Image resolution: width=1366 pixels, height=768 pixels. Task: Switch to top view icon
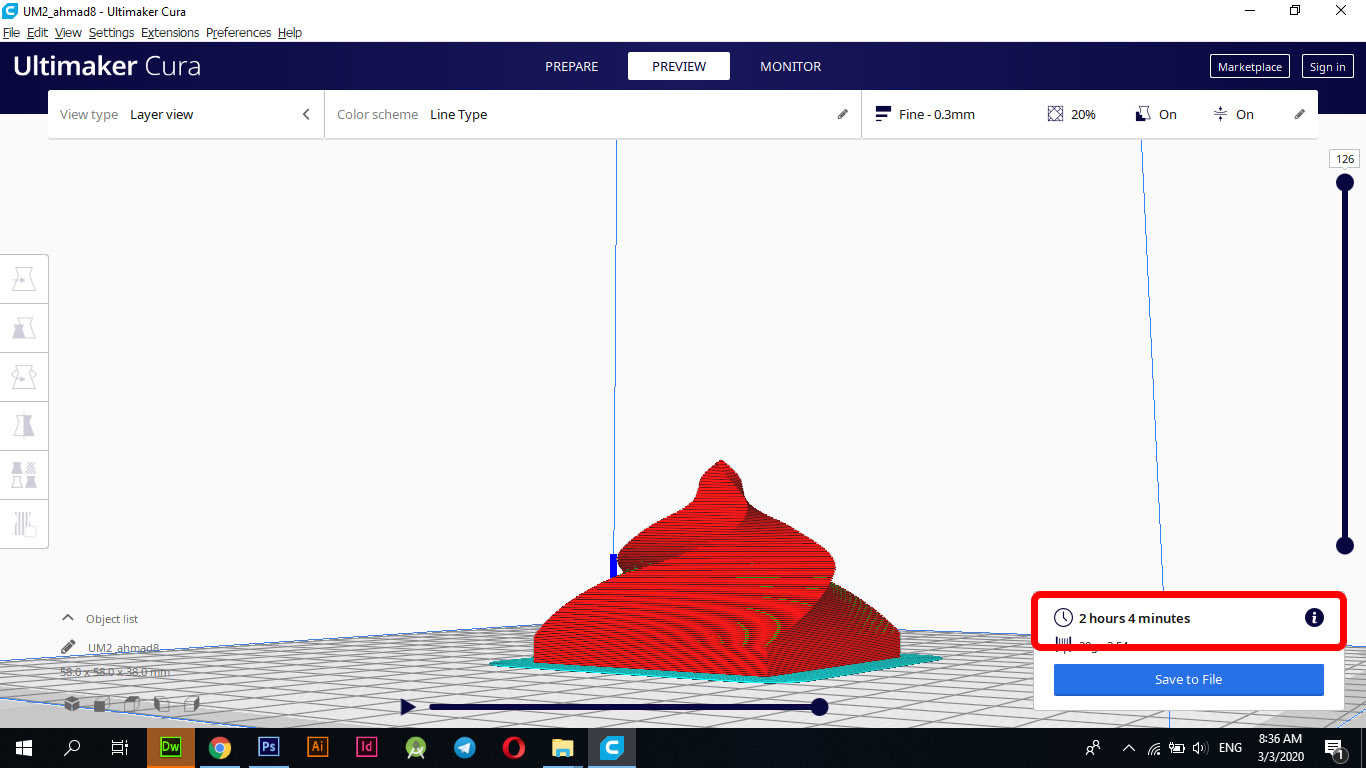131,704
